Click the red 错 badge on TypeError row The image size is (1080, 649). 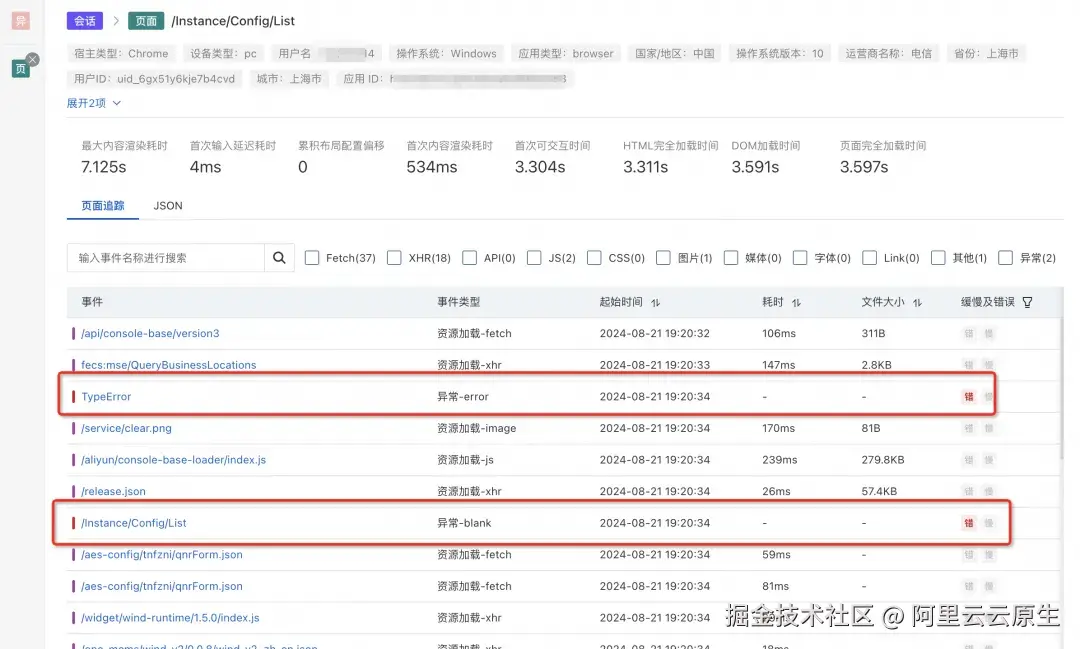click(968, 396)
